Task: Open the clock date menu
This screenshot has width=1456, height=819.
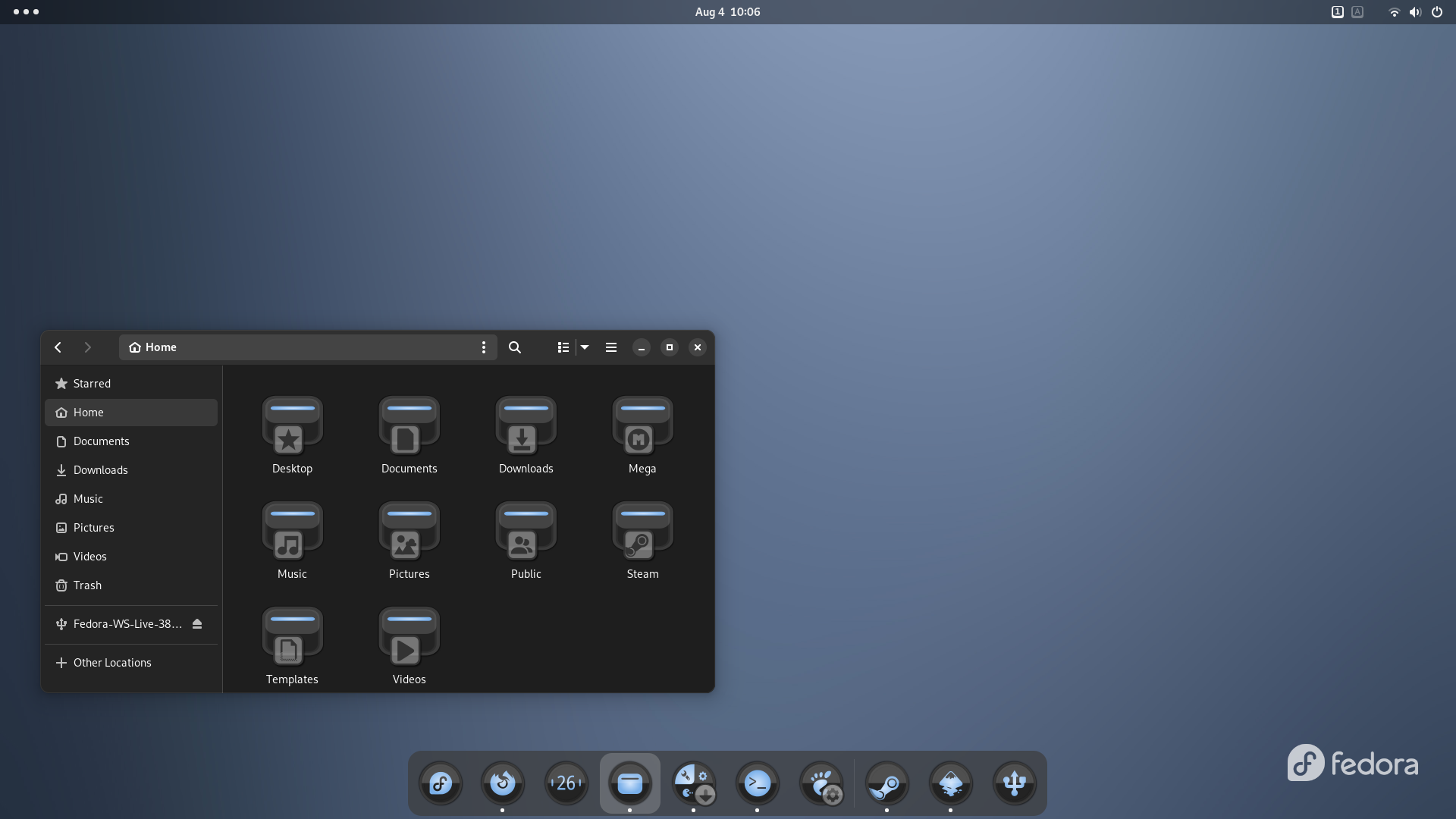Action: [727, 12]
